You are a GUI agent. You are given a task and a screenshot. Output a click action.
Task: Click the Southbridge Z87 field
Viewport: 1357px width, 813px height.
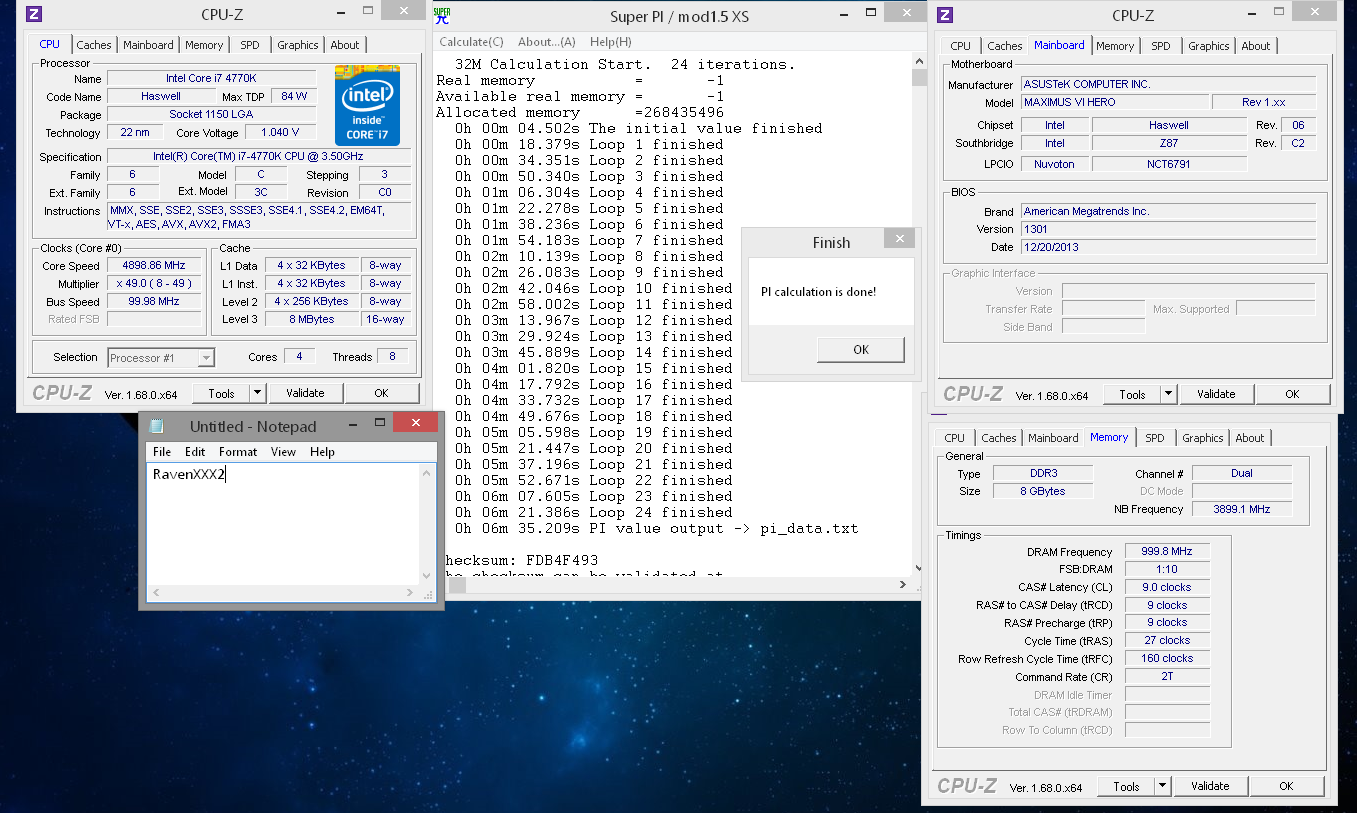coord(1169,143)
